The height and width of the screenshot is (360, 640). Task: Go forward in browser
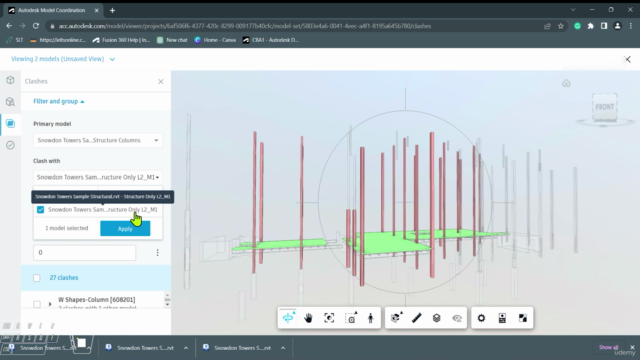(22, 26)
